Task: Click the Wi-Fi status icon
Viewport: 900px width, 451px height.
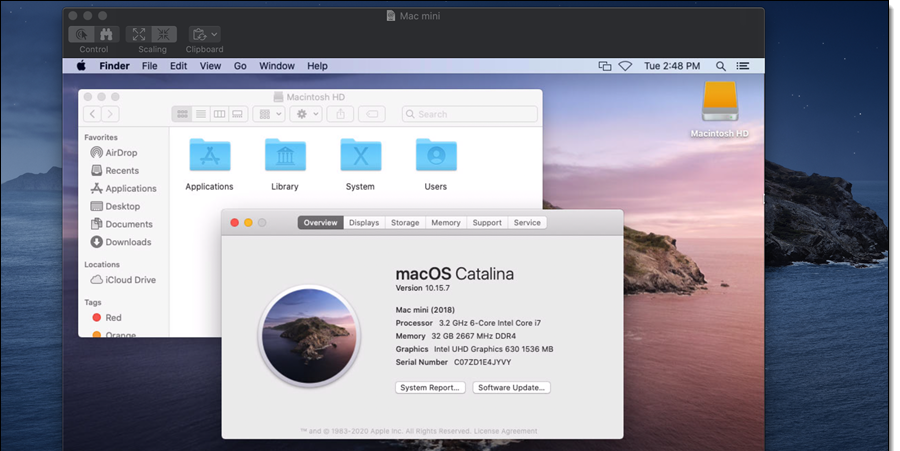Action: 625,66
